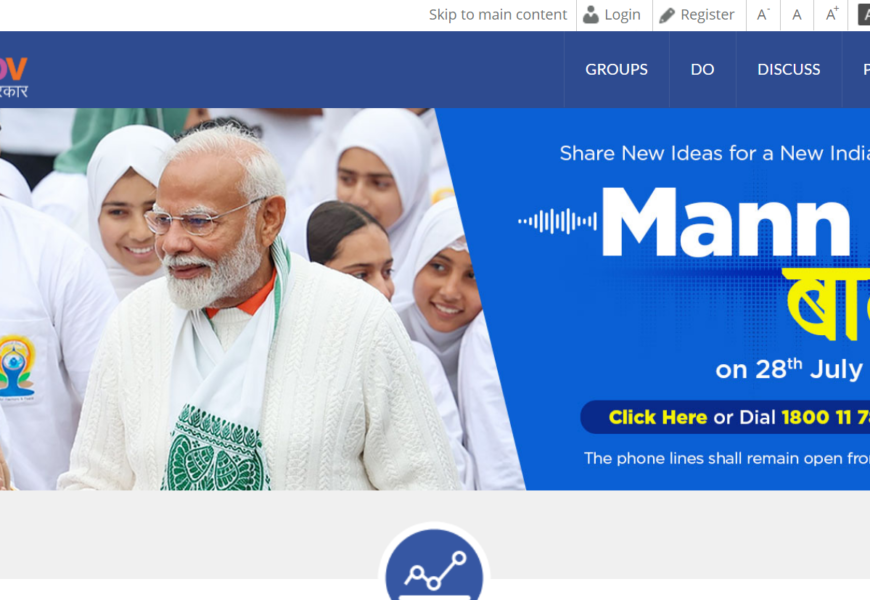Click the Login person icon

coord(590,15)
